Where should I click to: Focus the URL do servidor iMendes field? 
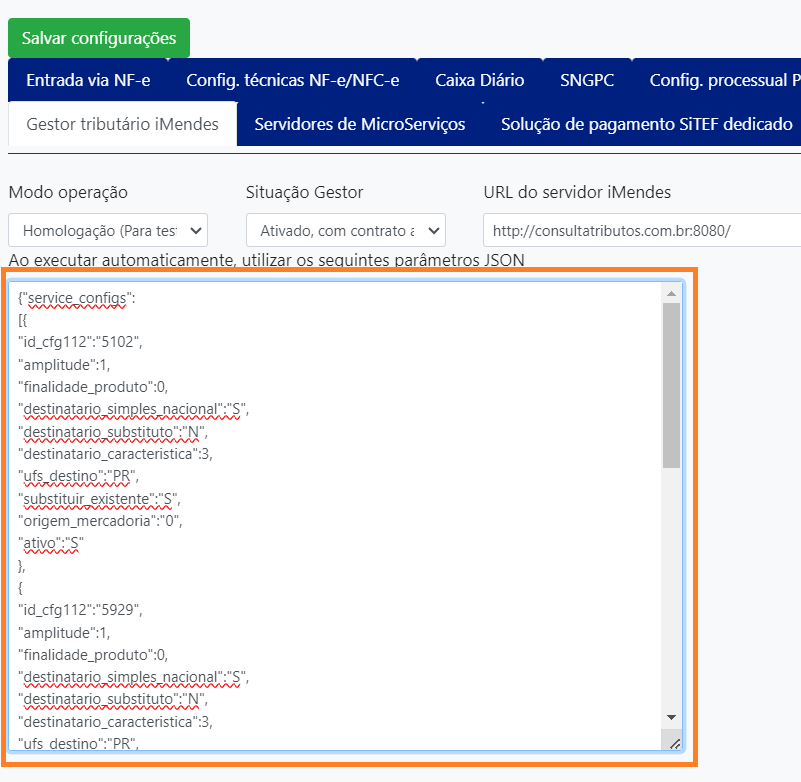(x=640, y=230)
